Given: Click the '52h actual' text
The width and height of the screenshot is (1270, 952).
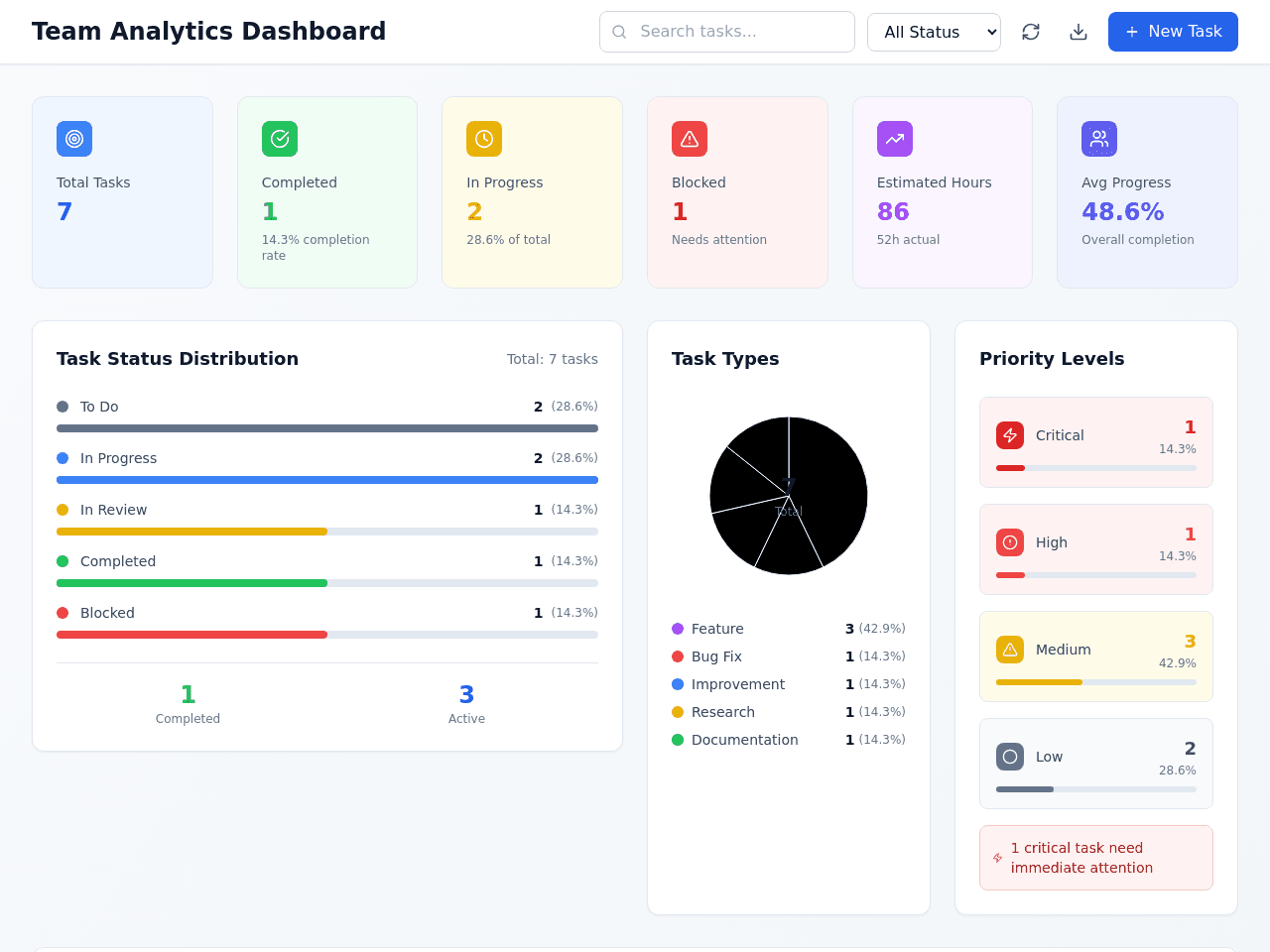Looking at the screenshot, I should point(908,240).
